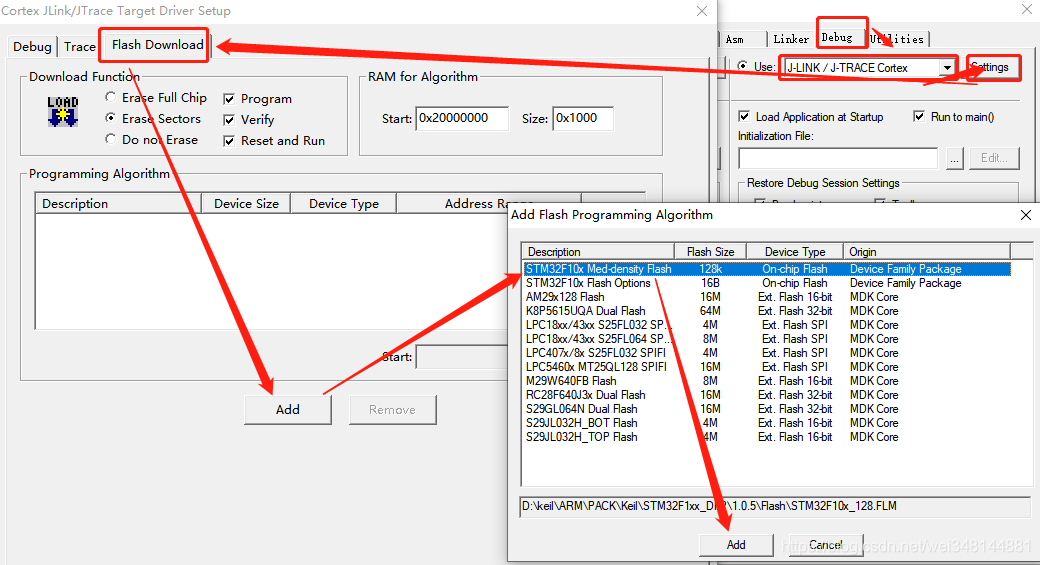
Task: Sort by Flash Size column header
Action: [x=710, y=252]
